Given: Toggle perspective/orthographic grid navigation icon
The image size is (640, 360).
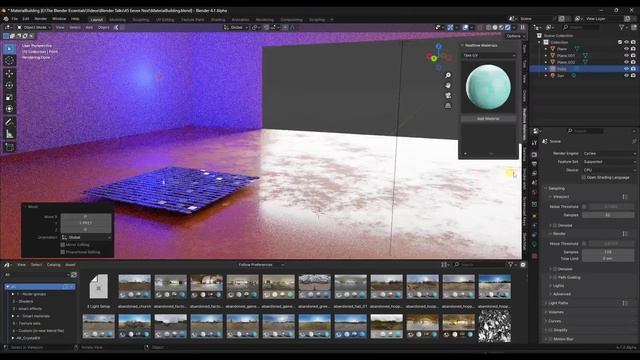Looking at the screenshot, I should [x=448, y=105].
